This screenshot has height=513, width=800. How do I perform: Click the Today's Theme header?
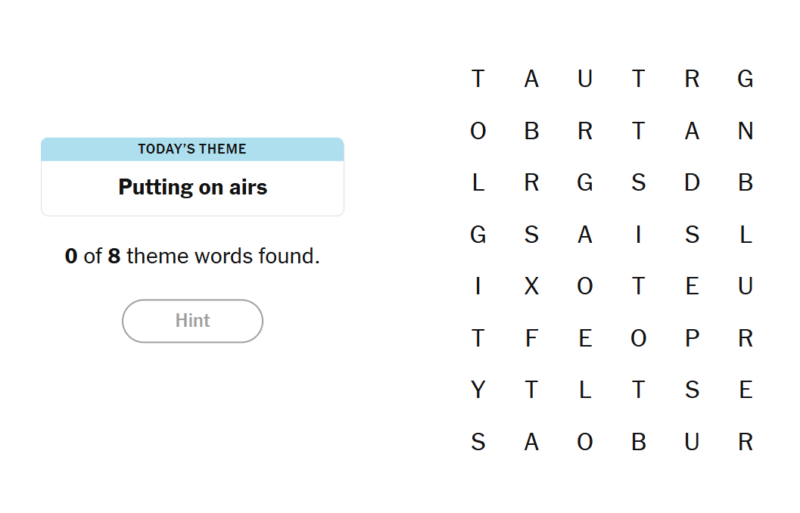click(192, 149)
